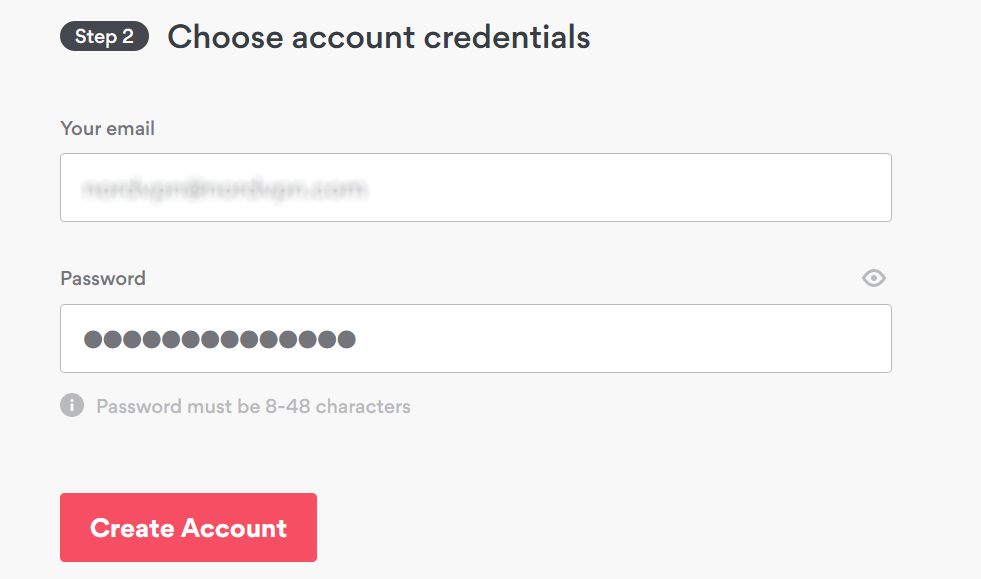Submit the form via the red button
Image resolution: width=981 pixels, height=579 pixels.
[x=188, y=527]
